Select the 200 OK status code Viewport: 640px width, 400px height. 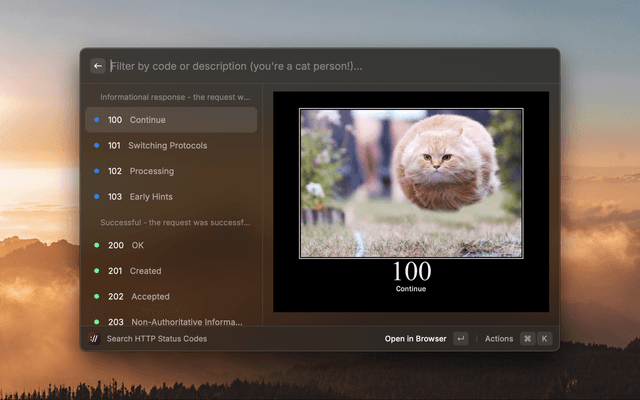[x=171, y=245]
